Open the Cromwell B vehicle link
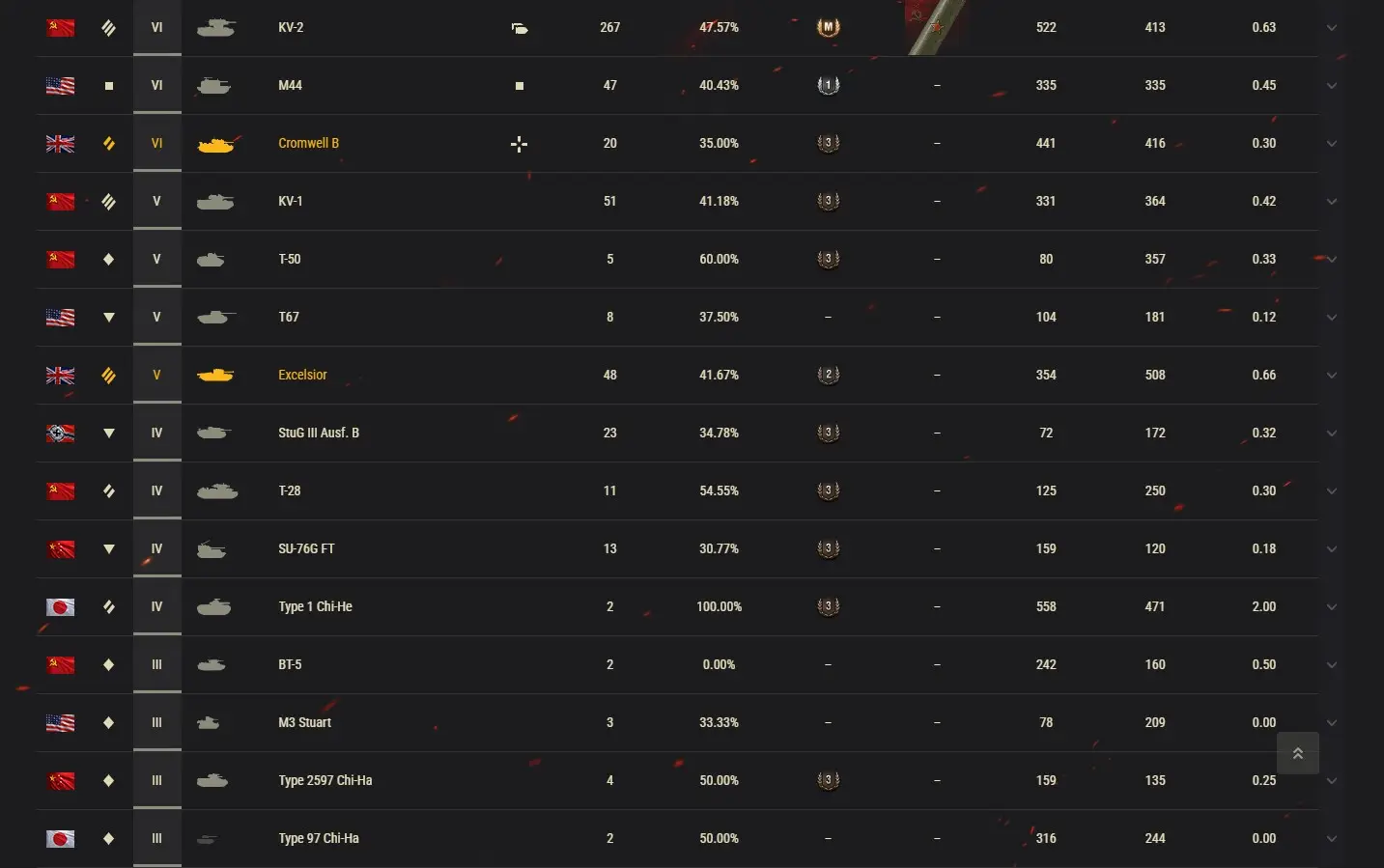This screenshot has width=1384, height=868. pos(308,143)
